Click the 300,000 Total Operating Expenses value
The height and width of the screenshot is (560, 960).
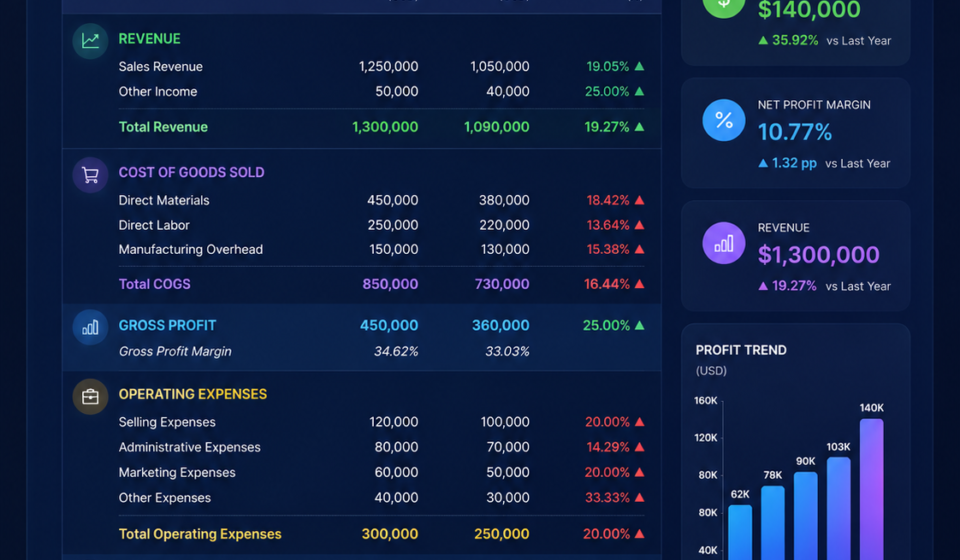click(390, 534)
